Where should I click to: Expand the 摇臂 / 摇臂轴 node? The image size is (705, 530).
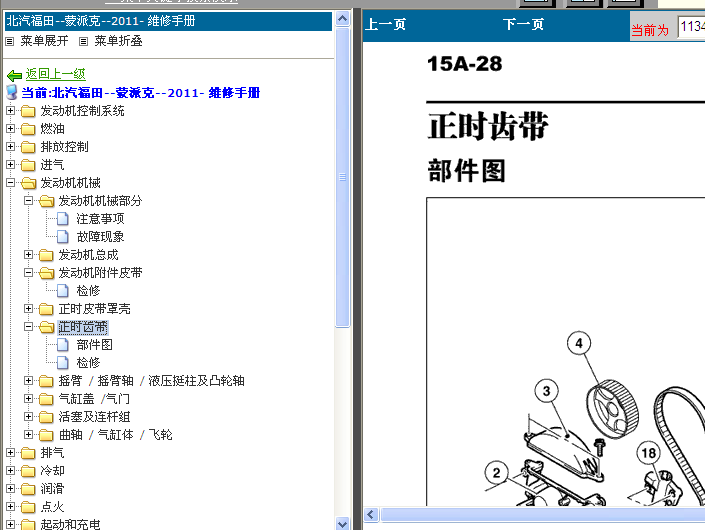28,380
